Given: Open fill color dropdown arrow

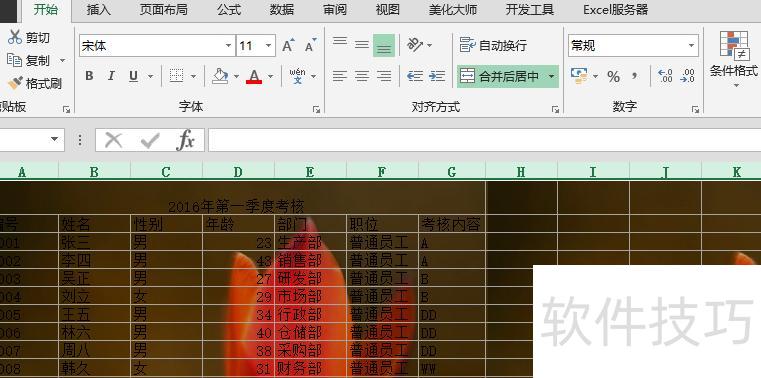Looking at the screenshot, I should [236, 77].
